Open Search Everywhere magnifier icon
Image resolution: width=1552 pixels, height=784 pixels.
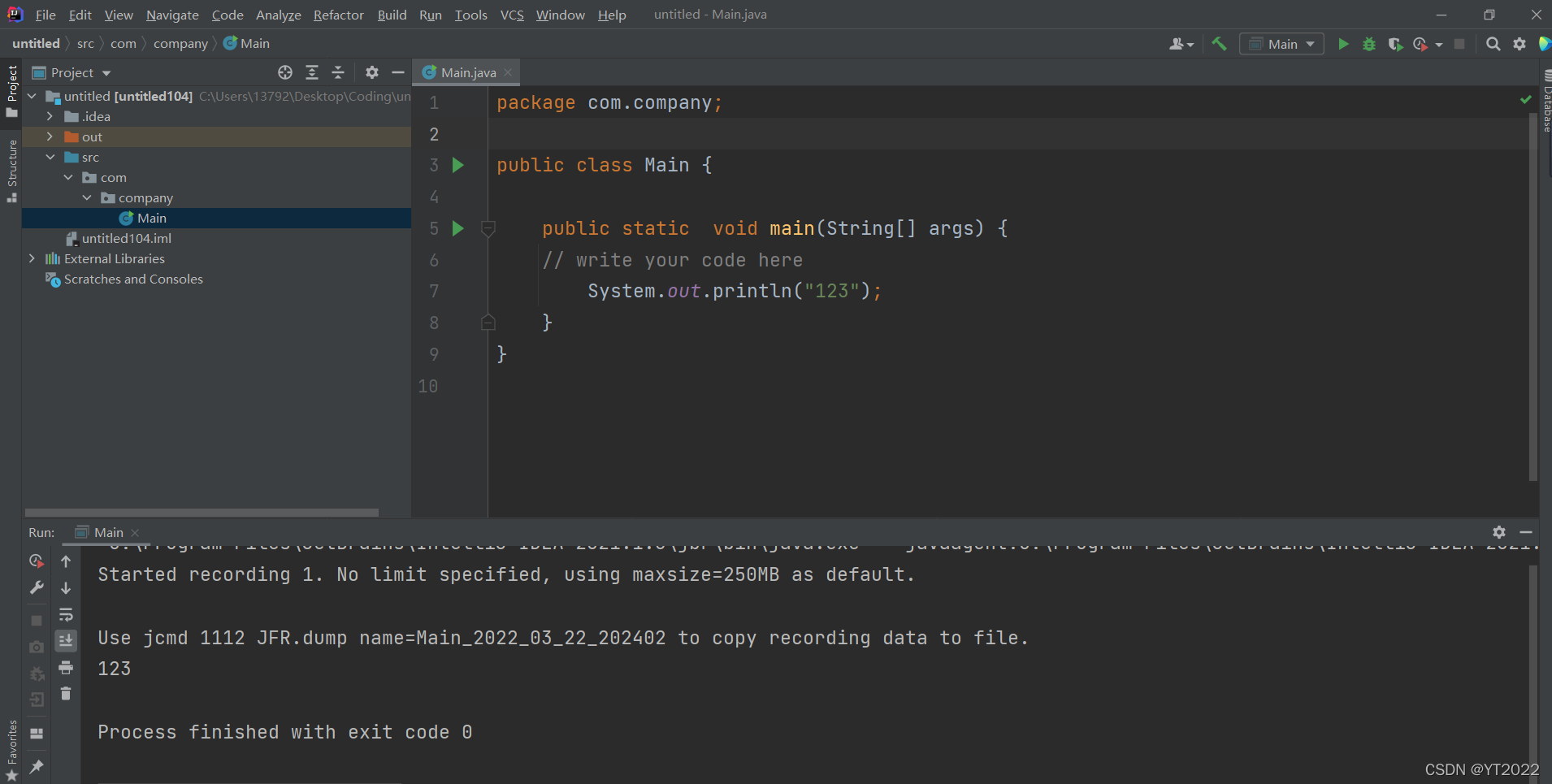[x=1493, y=44]
